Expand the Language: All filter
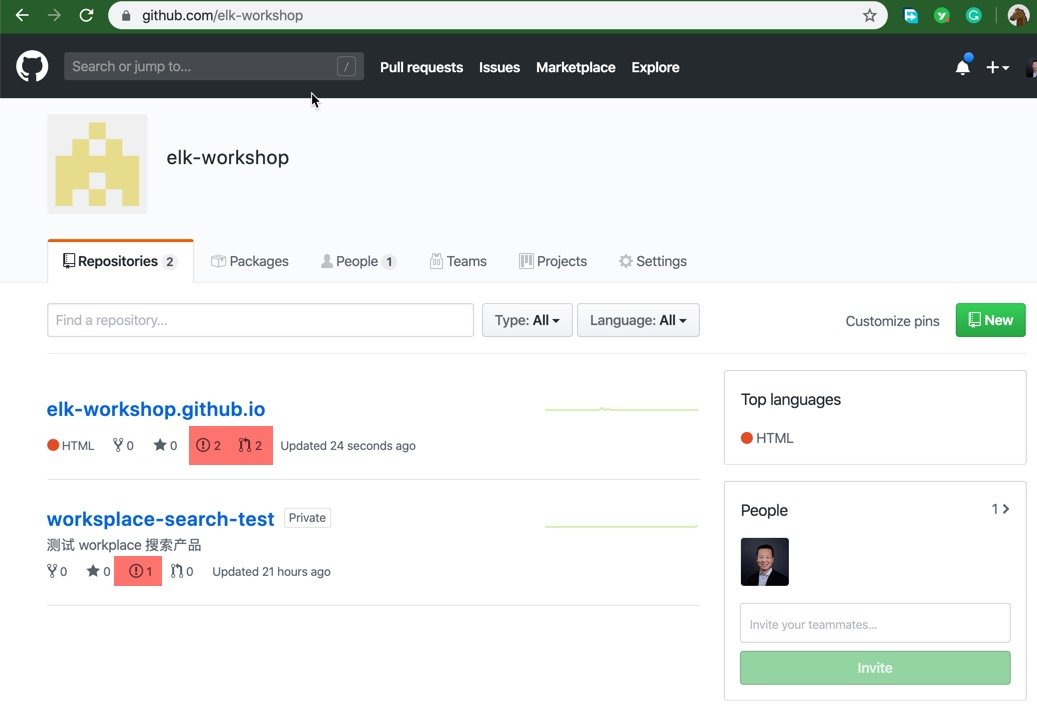The image size is (1037, 712). 638,321
